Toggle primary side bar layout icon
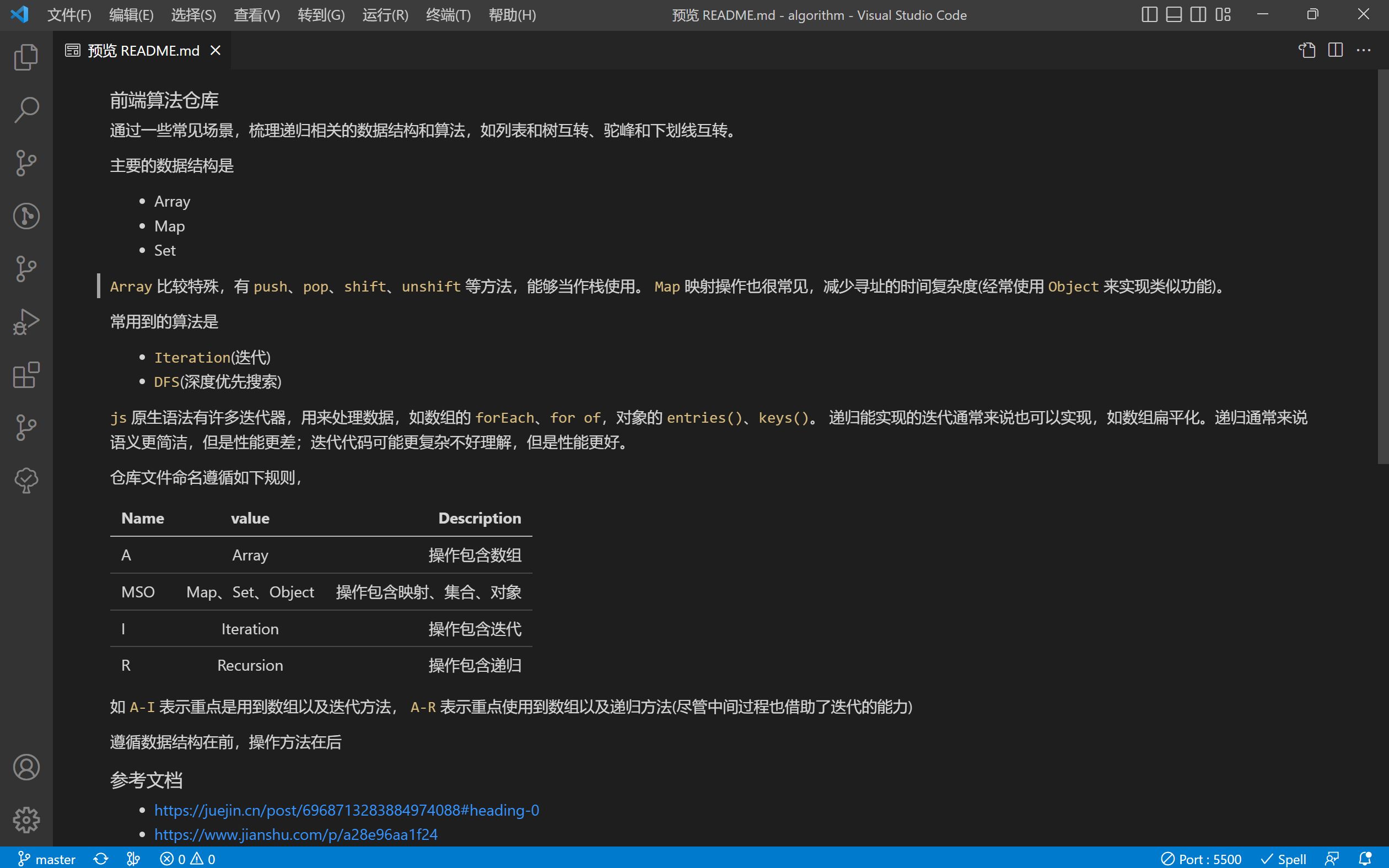This screenshot has width=1389, height=868. pyautogui.click(x=1149, y=14)
